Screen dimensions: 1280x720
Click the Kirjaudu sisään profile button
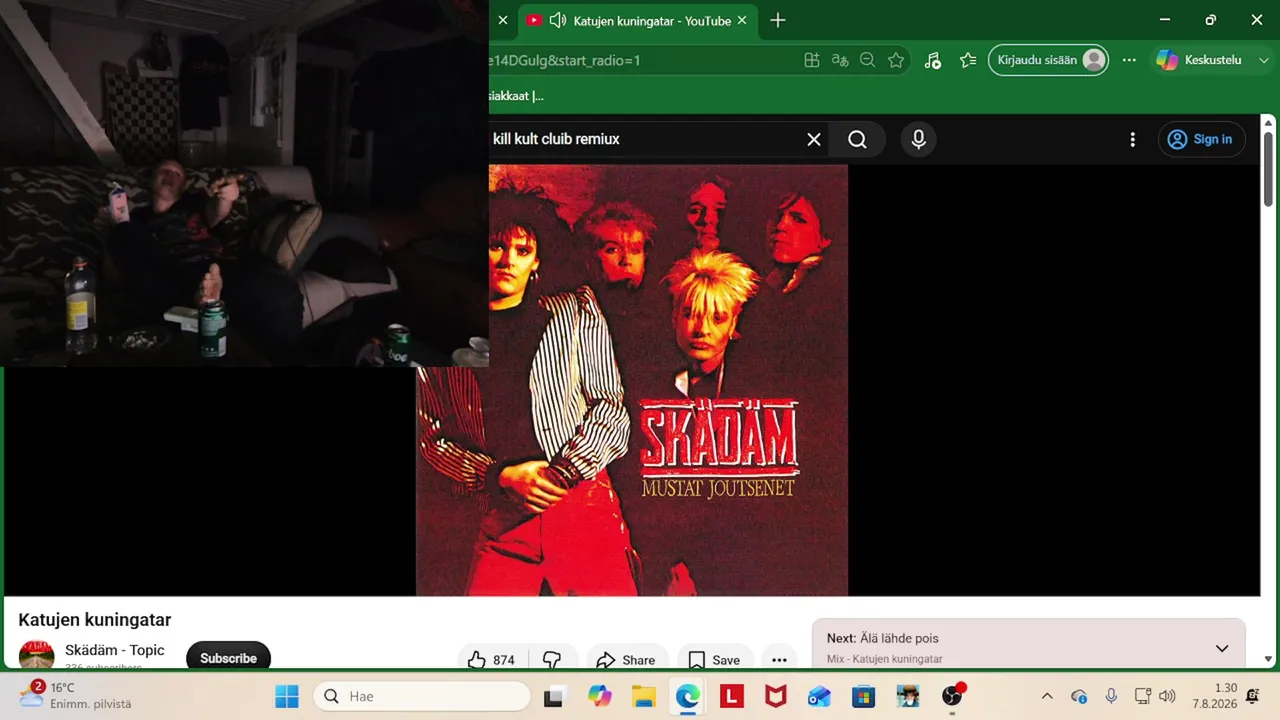coord(1049,60)
